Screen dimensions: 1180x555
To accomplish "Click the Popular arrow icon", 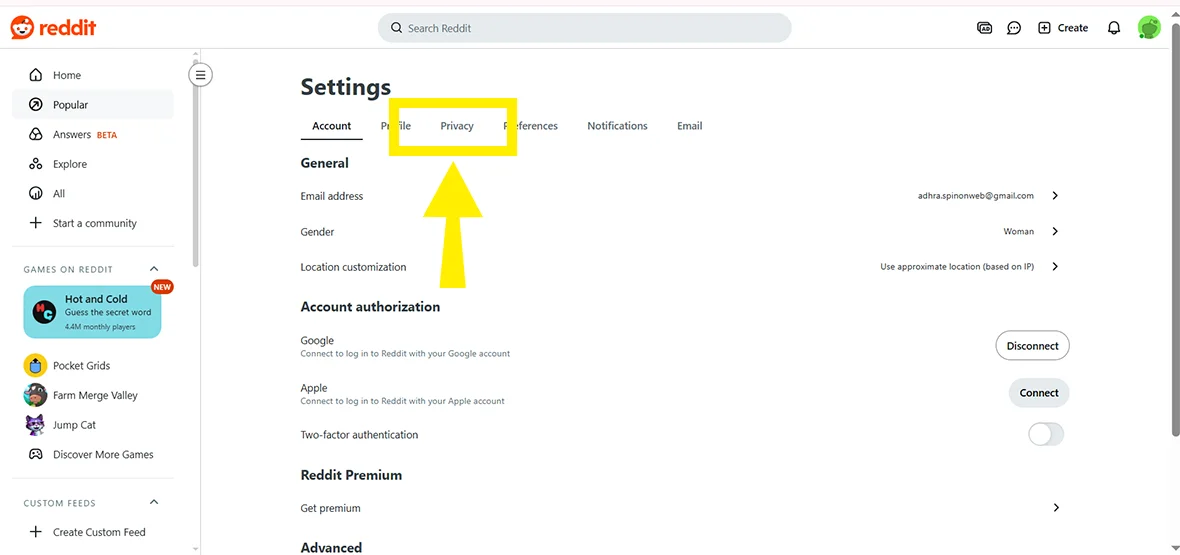I will click(x=35, y=105).
